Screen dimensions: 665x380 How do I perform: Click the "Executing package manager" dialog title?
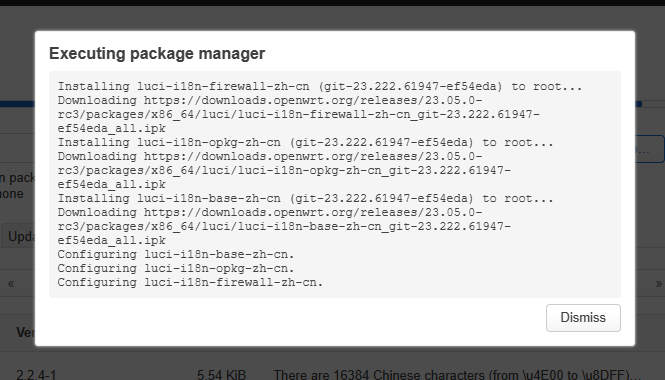pos(157,53)
